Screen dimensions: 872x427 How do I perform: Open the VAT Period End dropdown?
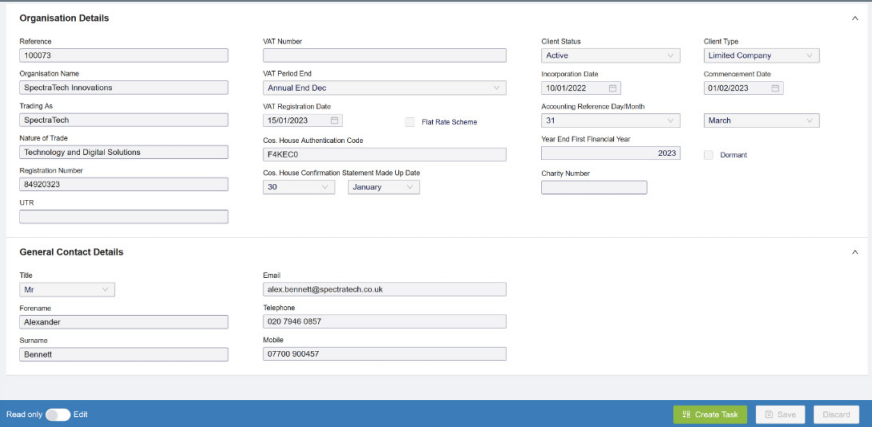click(384, 88)
